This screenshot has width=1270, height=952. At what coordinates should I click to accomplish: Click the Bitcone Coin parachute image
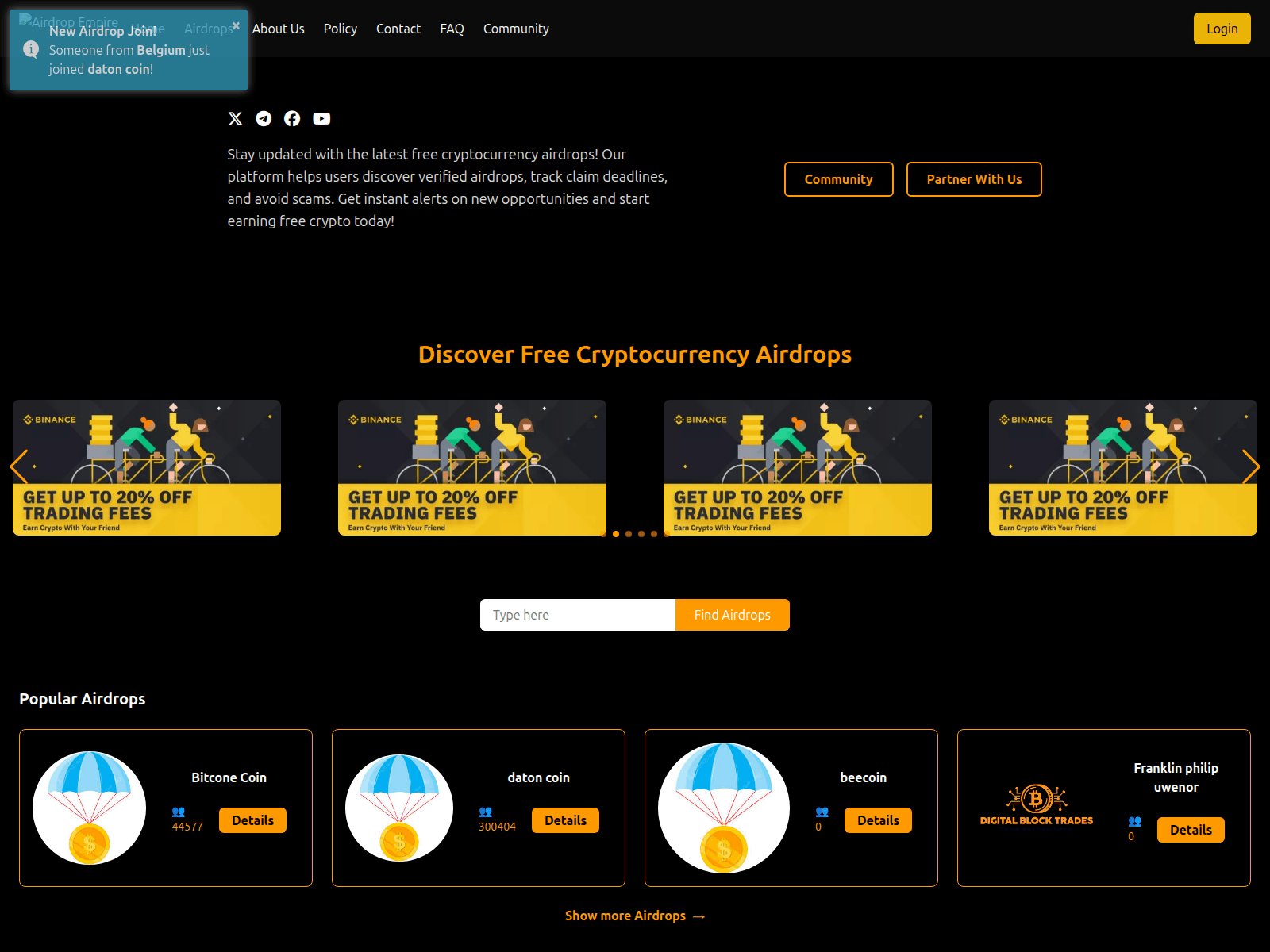89,808
